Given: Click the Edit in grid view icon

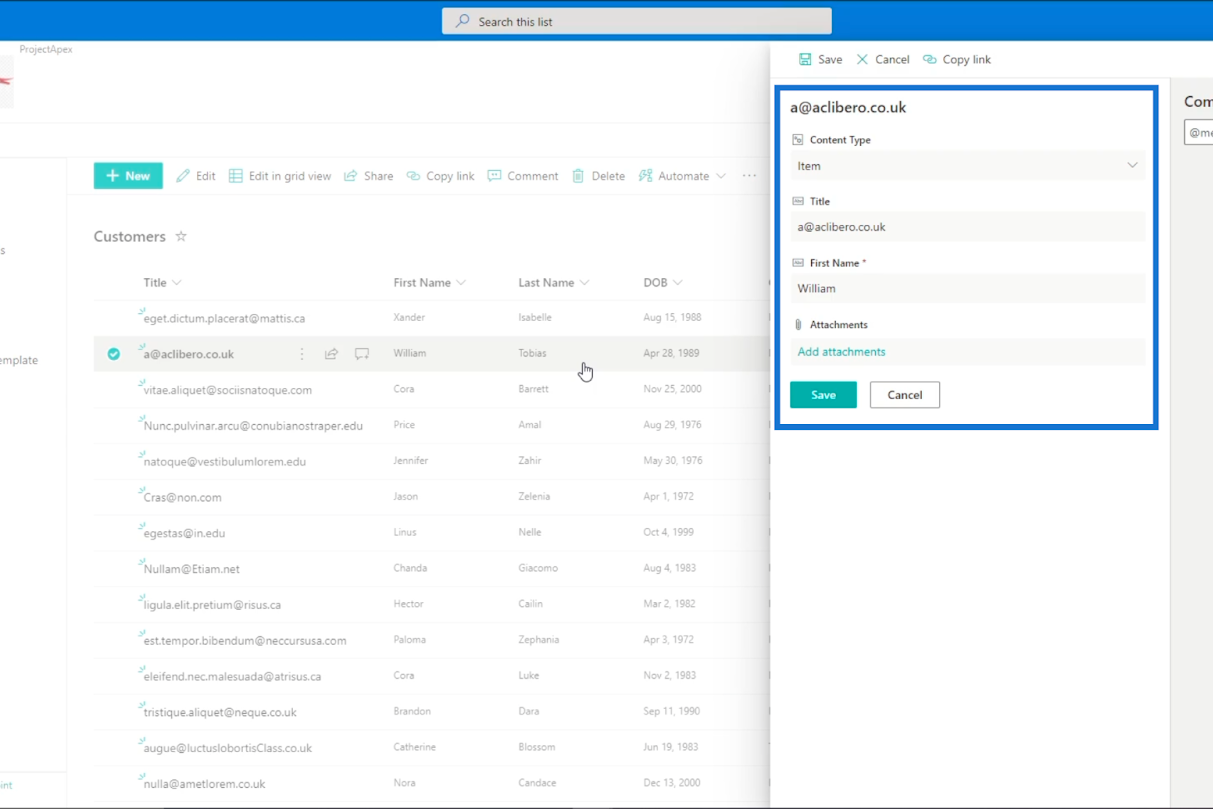Looking at the screenshot, I should point(236,176).
